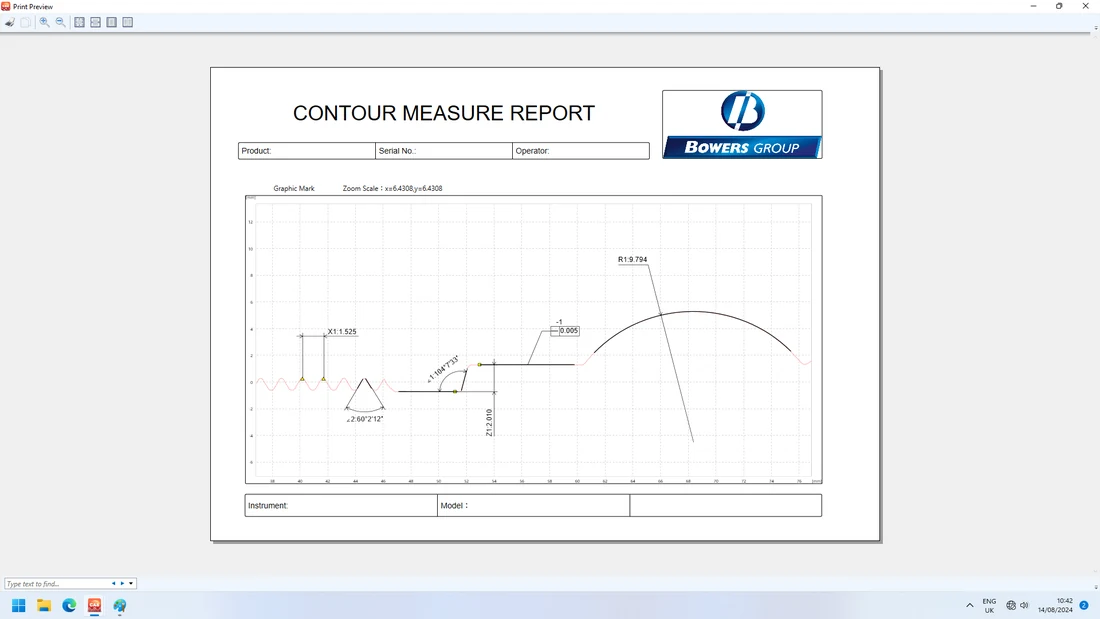
Task: Click the Print icon in the toolbar
Action: point(10,22)
